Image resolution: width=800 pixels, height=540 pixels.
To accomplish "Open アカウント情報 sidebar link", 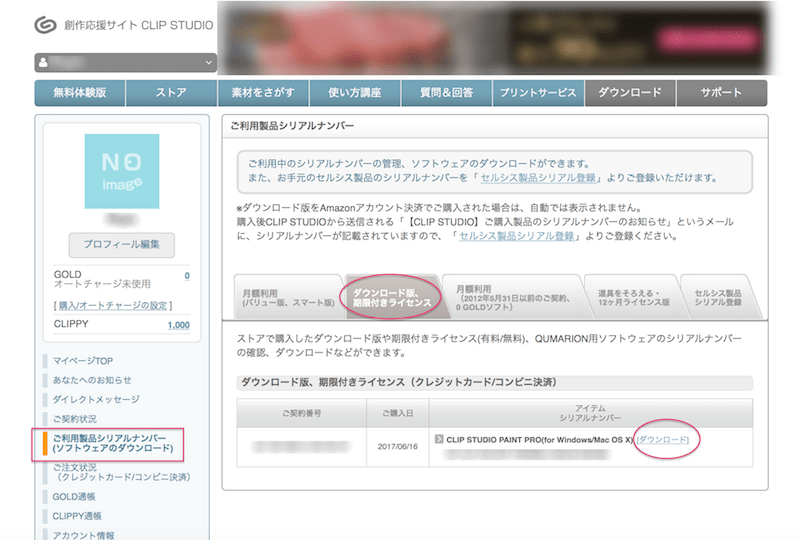I will [x=84, y=535].
